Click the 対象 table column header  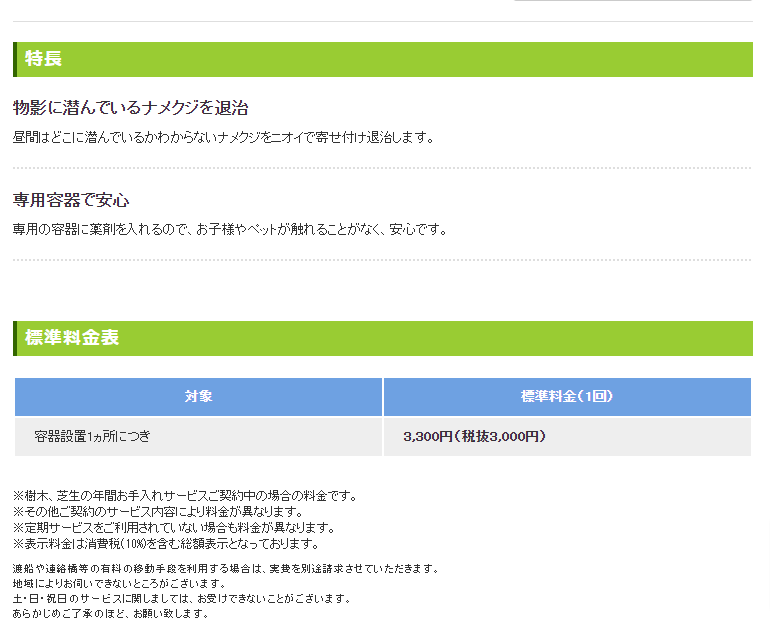pyautogui.click(x=198, y=397)
